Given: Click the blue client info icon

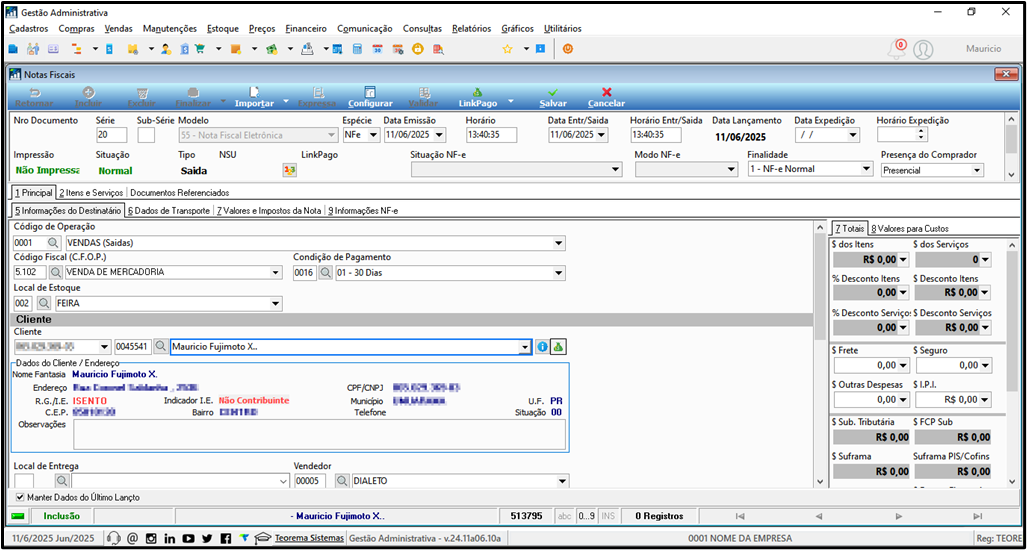Looking at the screenshot, I should point(542,347).
